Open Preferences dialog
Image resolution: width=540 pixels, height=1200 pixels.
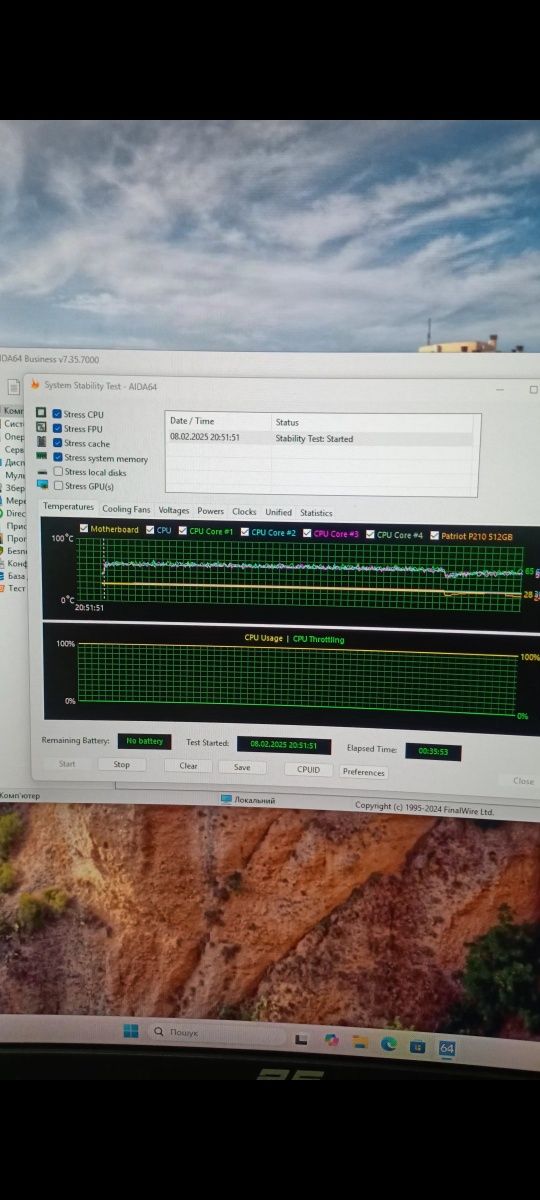tap(363, 771)
